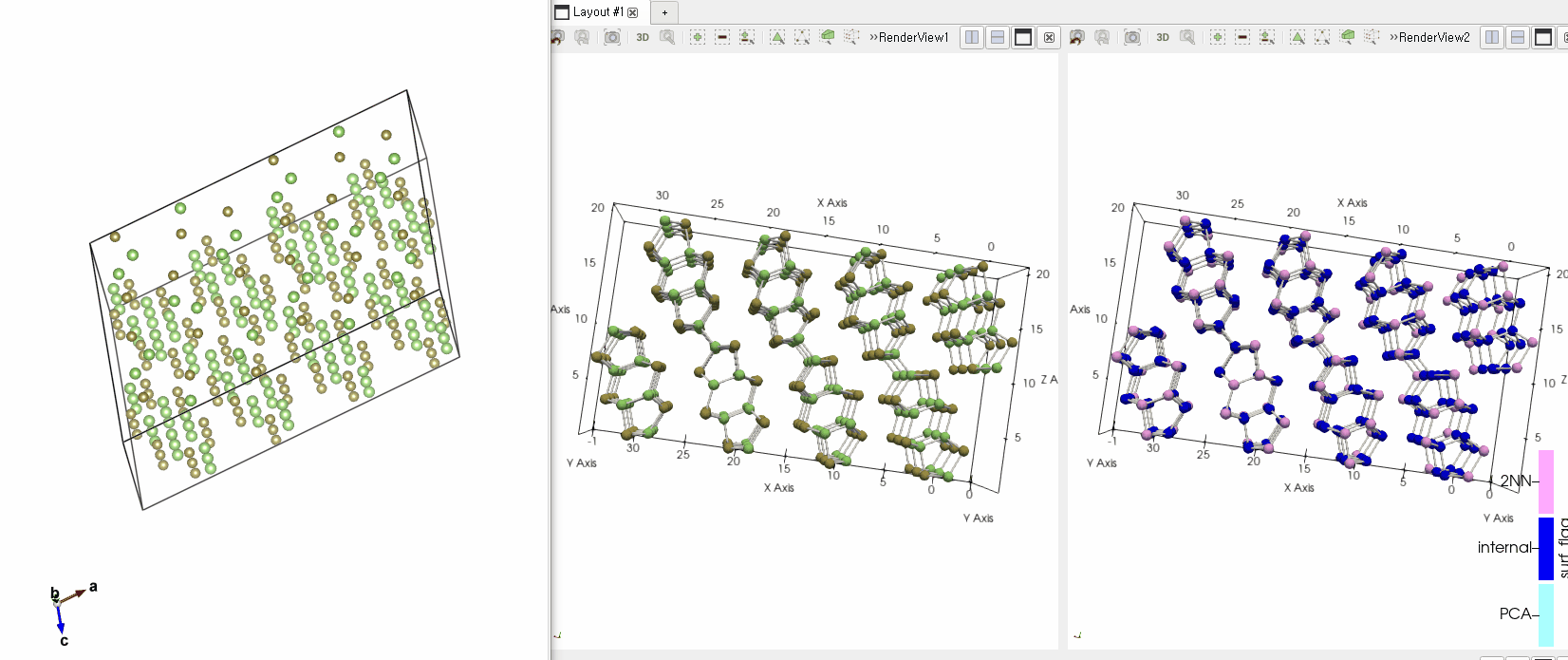Split RenderView2 vertically

pyautogui.click(x=1518, y=37)
